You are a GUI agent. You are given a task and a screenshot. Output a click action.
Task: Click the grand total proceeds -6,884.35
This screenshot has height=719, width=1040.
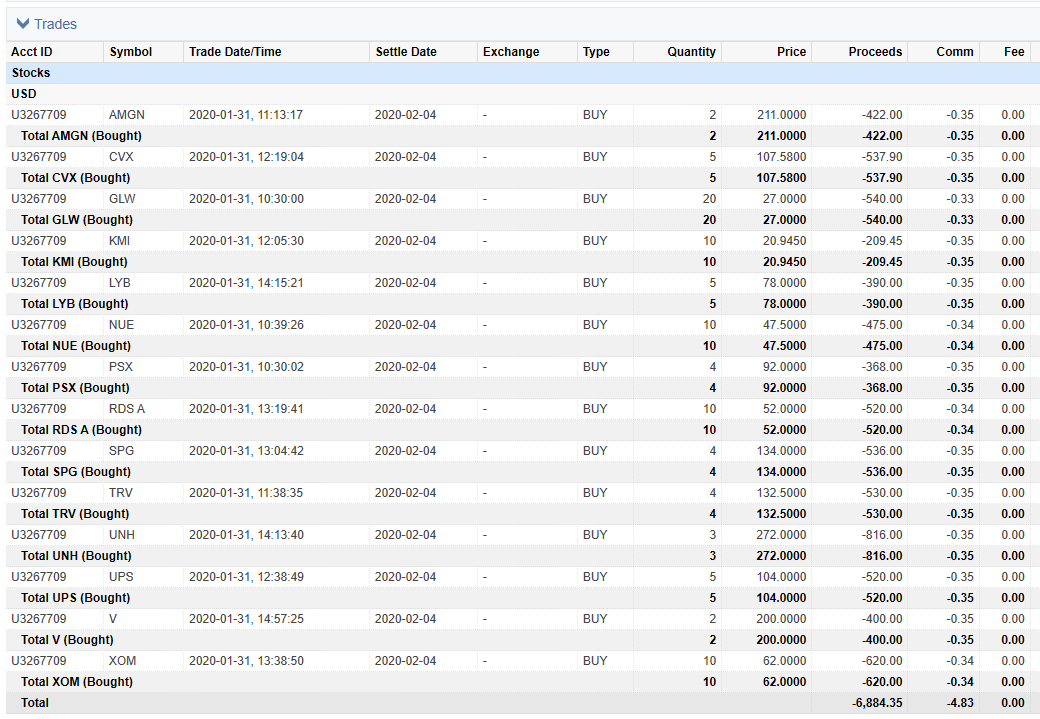pos(877,703)
